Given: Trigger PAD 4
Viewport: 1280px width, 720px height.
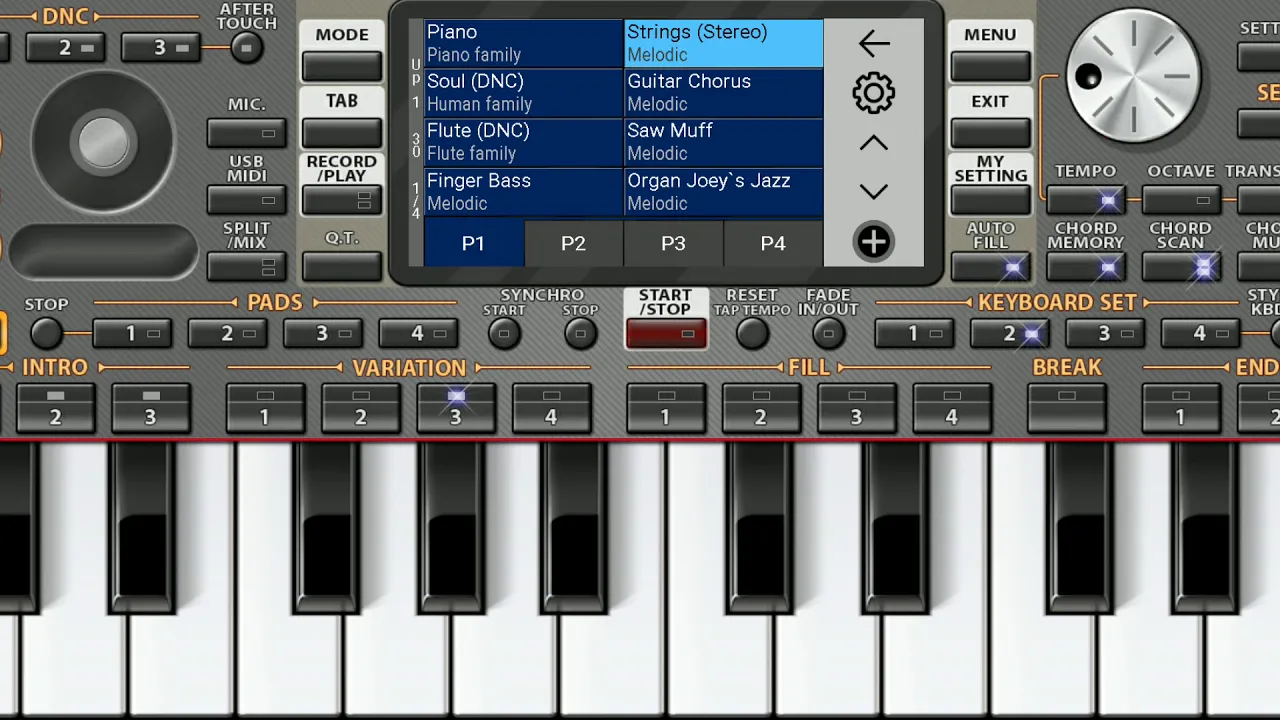Looking at the screenshot, I should tap(418, 333).
